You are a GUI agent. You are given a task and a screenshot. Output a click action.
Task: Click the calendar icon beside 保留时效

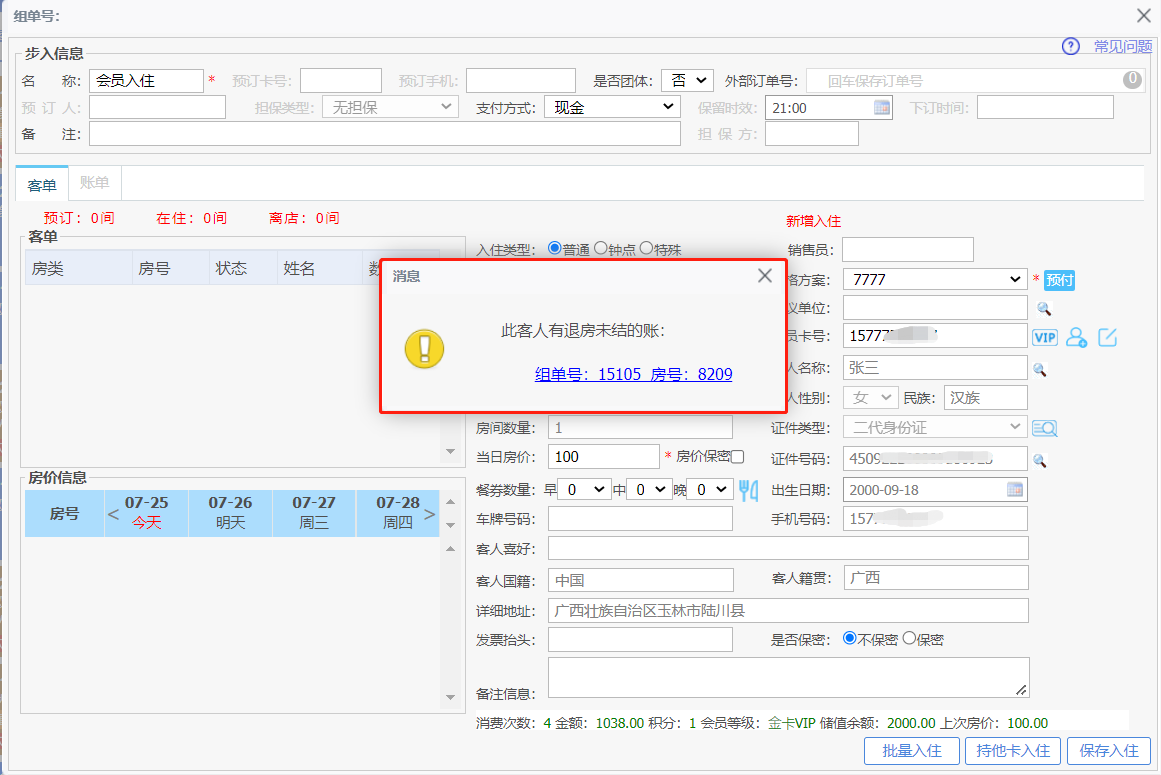pos(881,107)
